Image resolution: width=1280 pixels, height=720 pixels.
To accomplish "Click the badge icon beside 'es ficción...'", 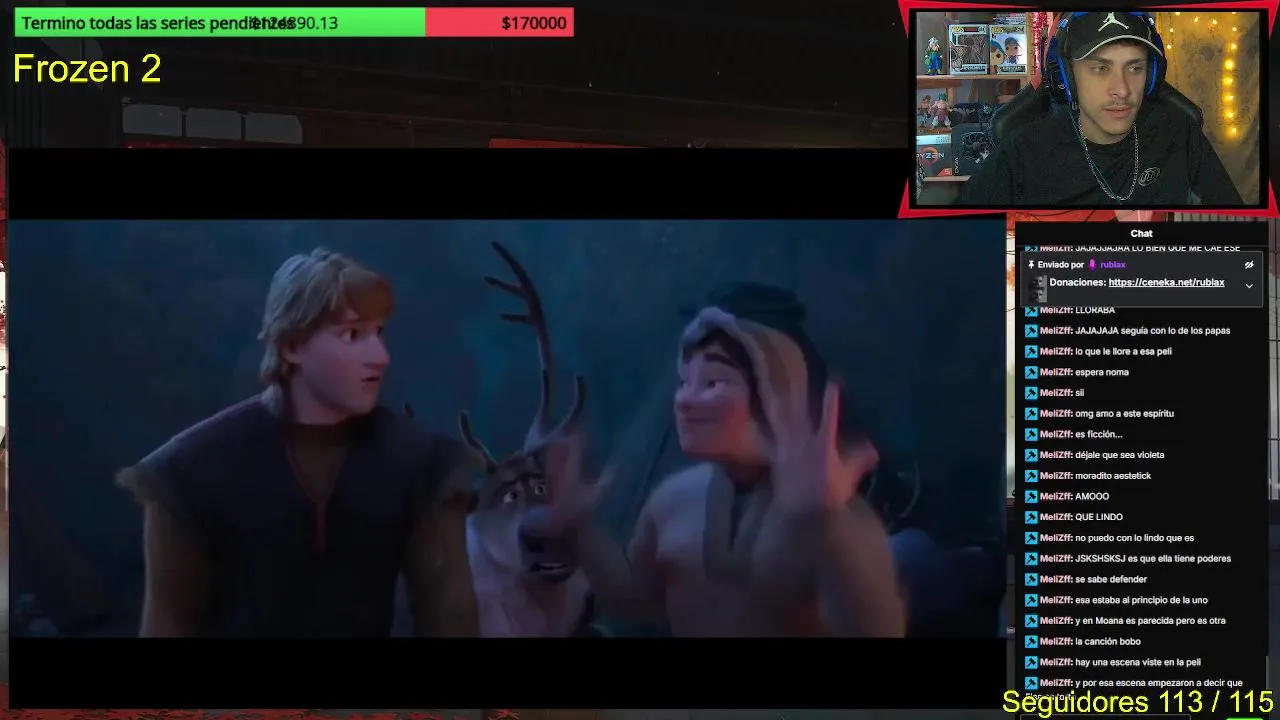I will 1031,435.
